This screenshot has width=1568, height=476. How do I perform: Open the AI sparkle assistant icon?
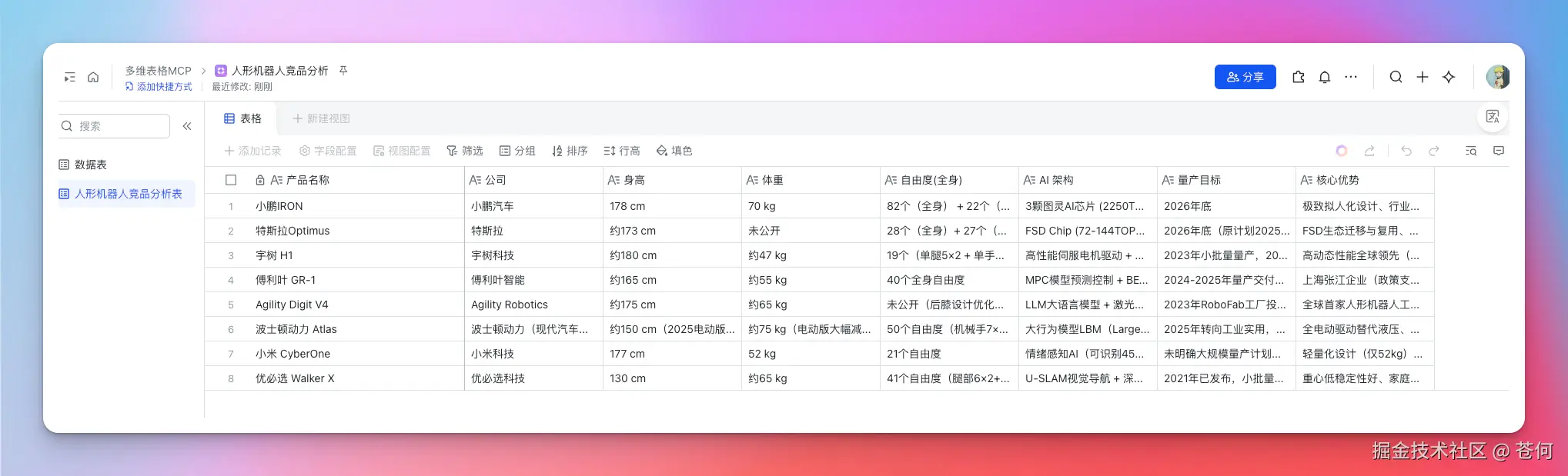point(1449,77)
